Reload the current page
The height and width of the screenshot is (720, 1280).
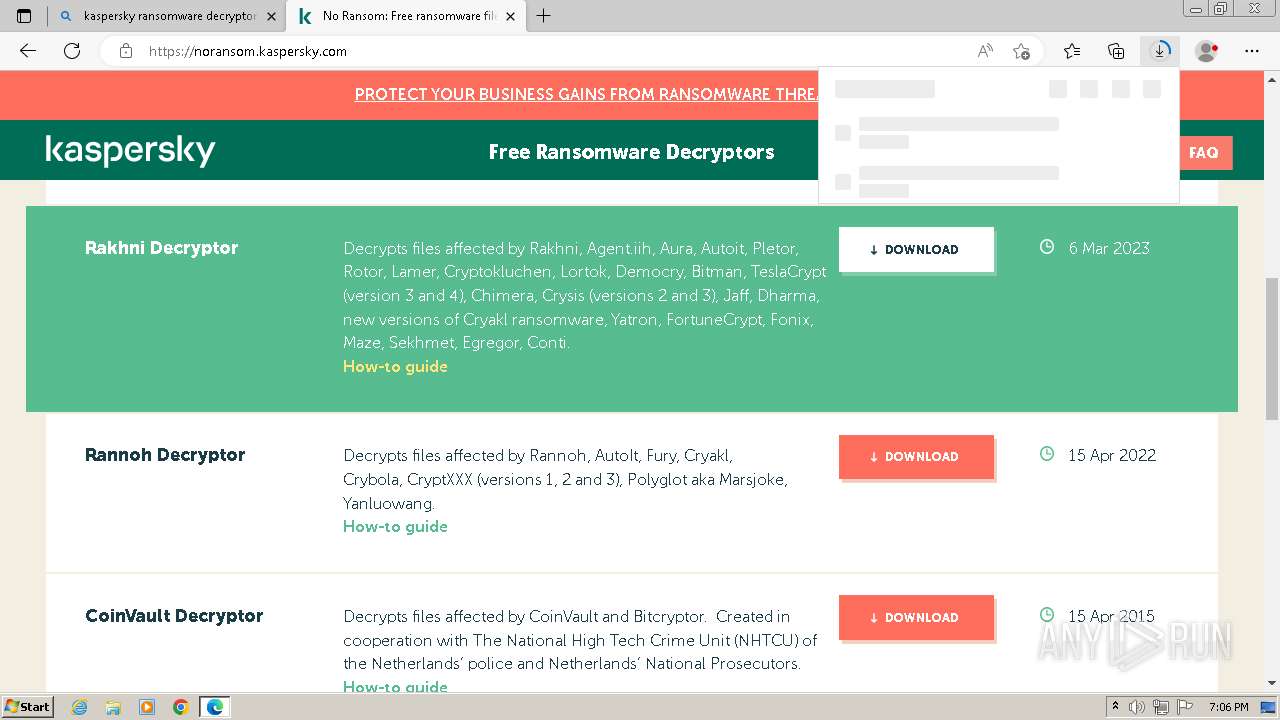point(72,51)
